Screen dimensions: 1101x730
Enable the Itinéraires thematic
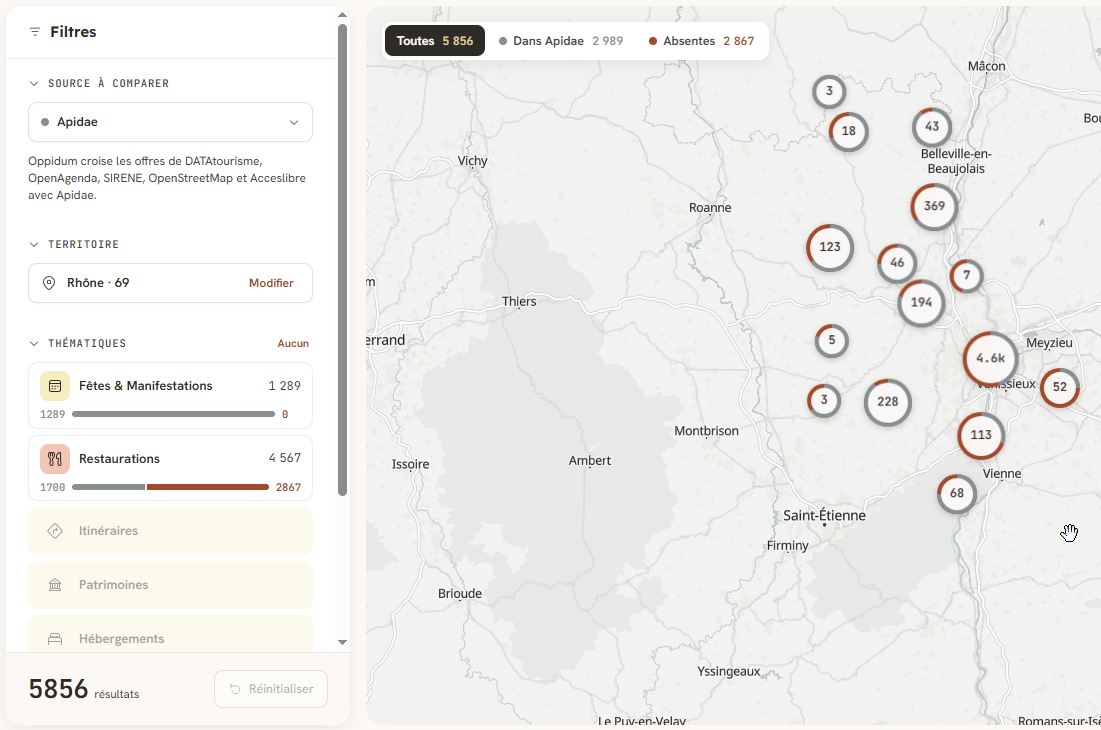170,531
